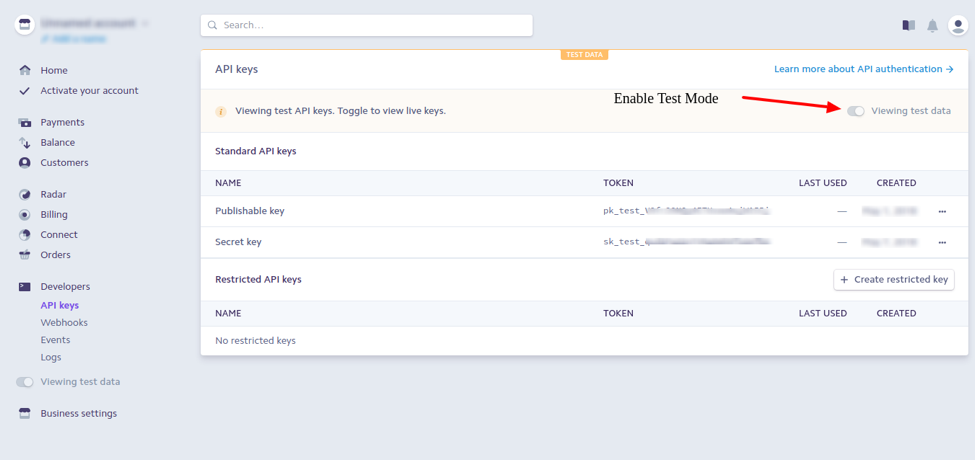975x460 pixels.
Task: Click the Home icon in sidebar
Action: point(25,71)
